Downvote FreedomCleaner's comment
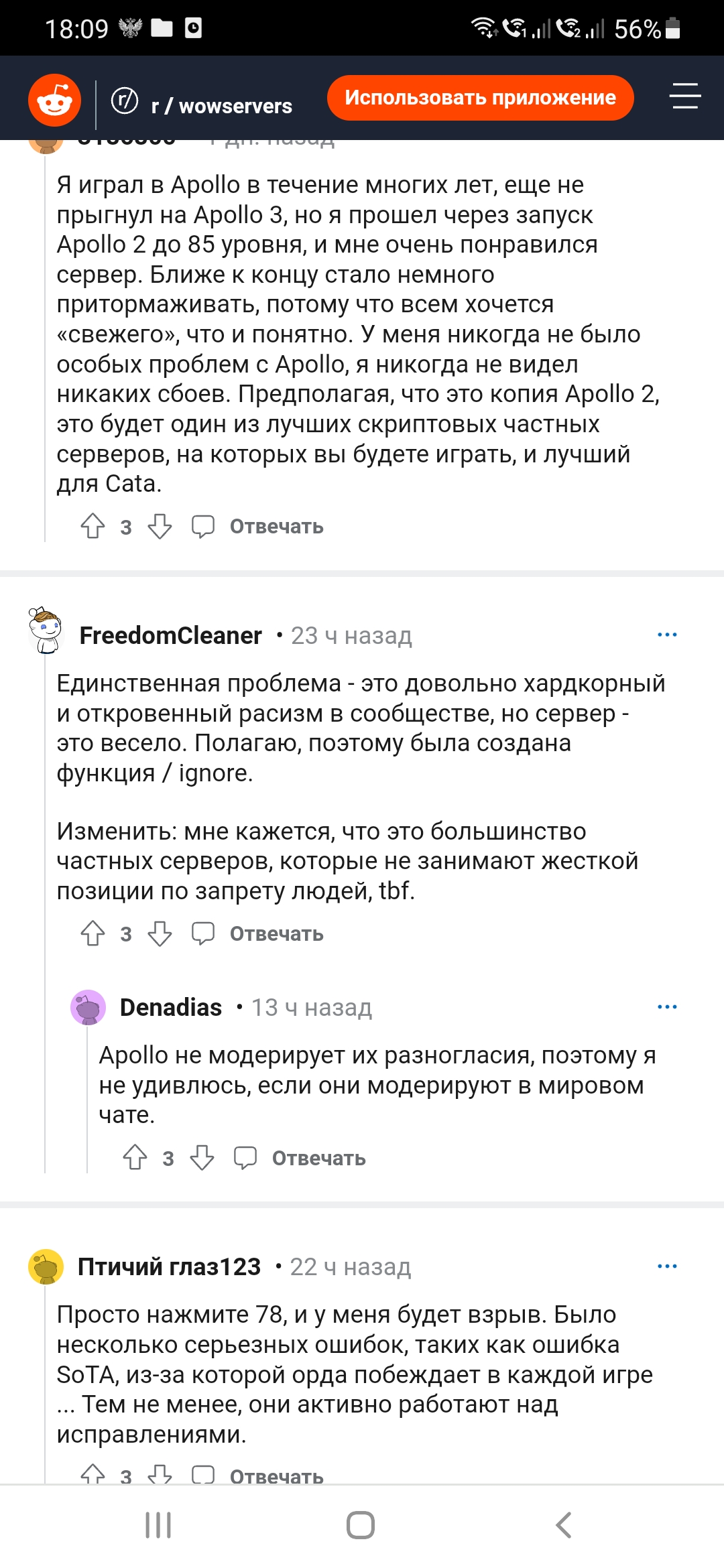 coord(160,933)
